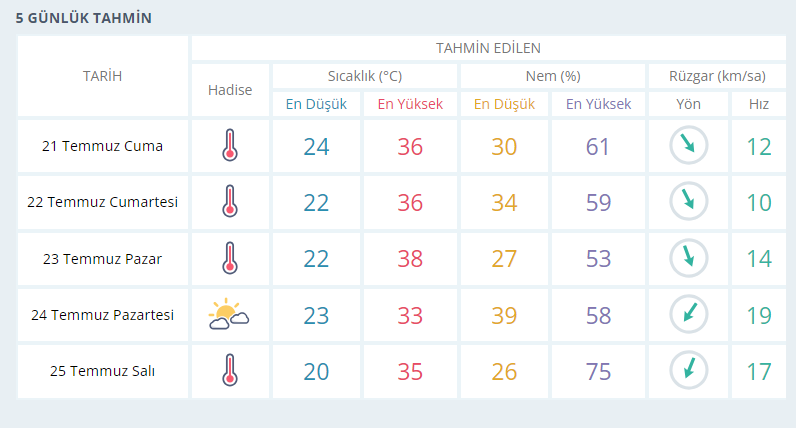Click the wind direction arrow for 21 Temmuz

(x=688, y=145)
